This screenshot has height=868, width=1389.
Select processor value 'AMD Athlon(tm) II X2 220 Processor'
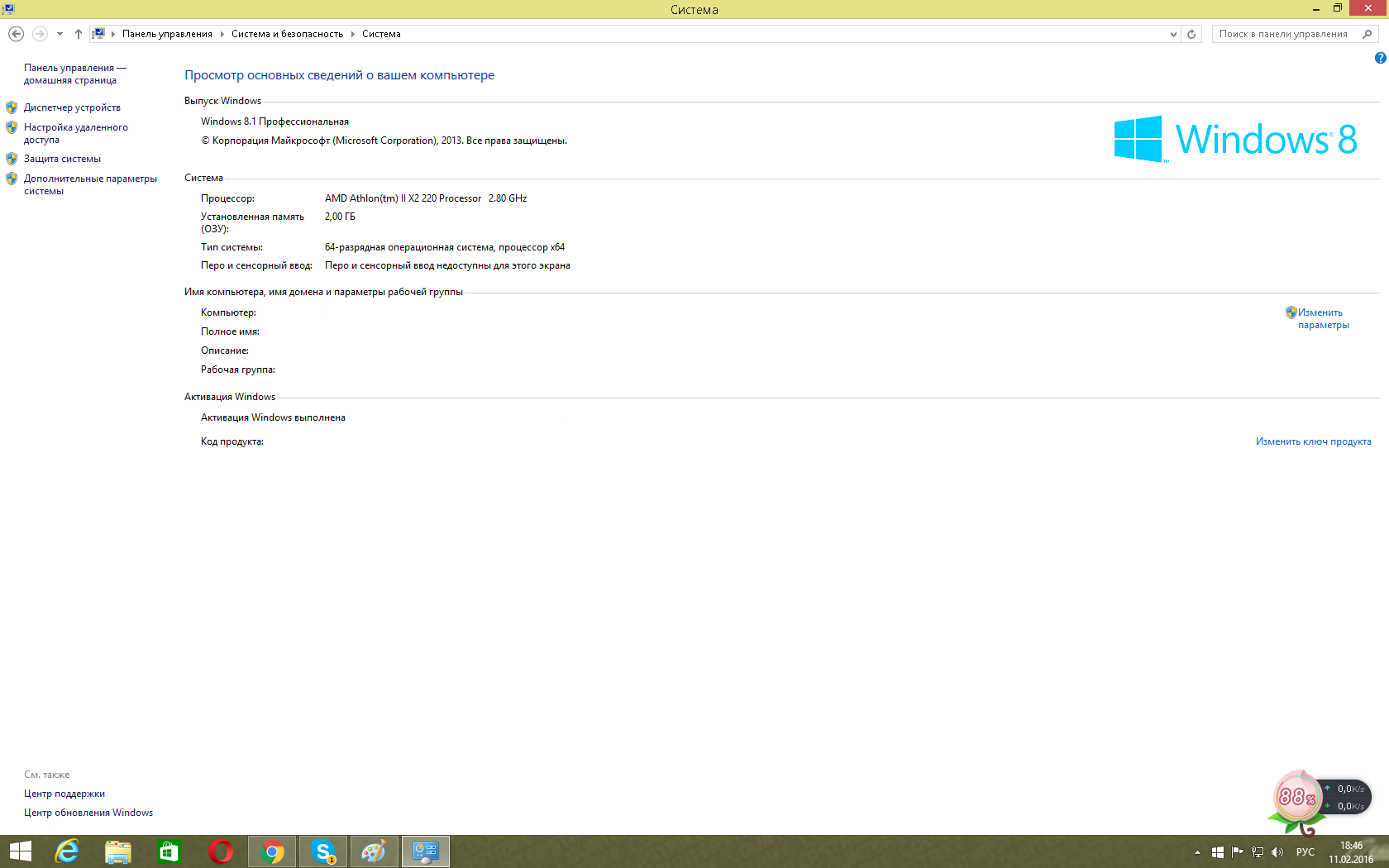click(403, 198)
